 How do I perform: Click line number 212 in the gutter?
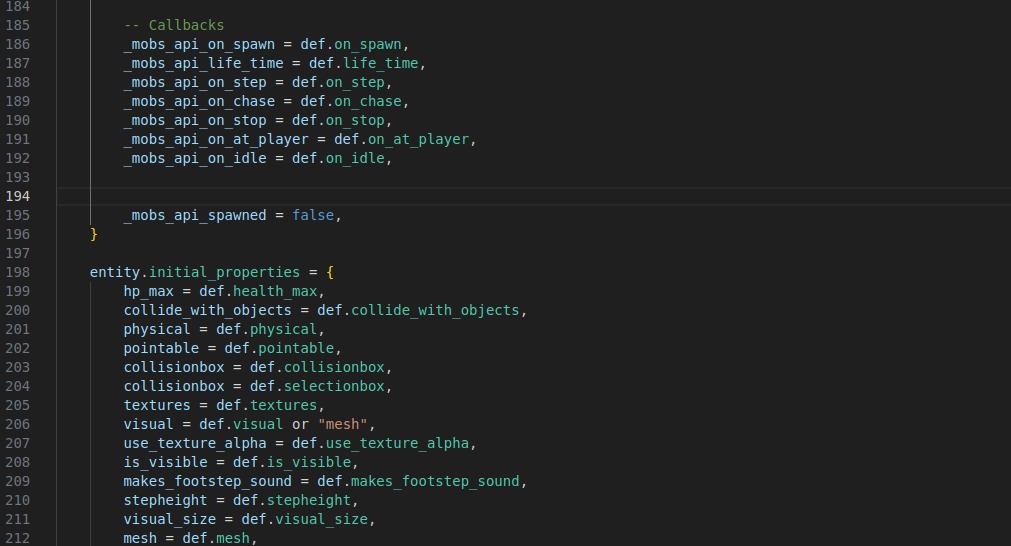(x=18, y=538)
